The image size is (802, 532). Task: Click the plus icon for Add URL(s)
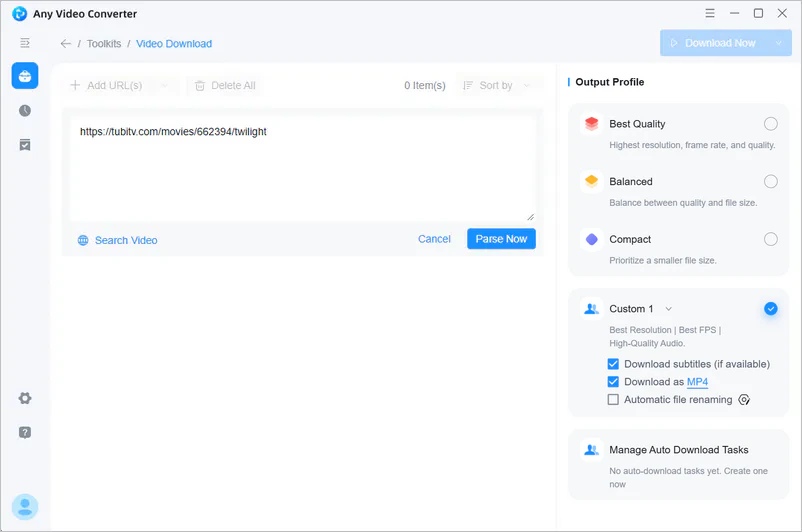click(75, 85)
